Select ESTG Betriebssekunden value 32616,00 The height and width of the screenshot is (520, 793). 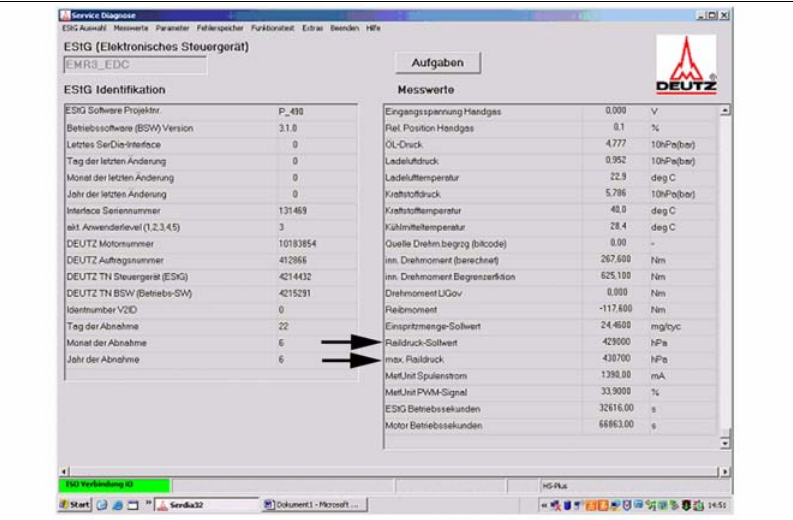pyautogui.click(x=616, y=408)
